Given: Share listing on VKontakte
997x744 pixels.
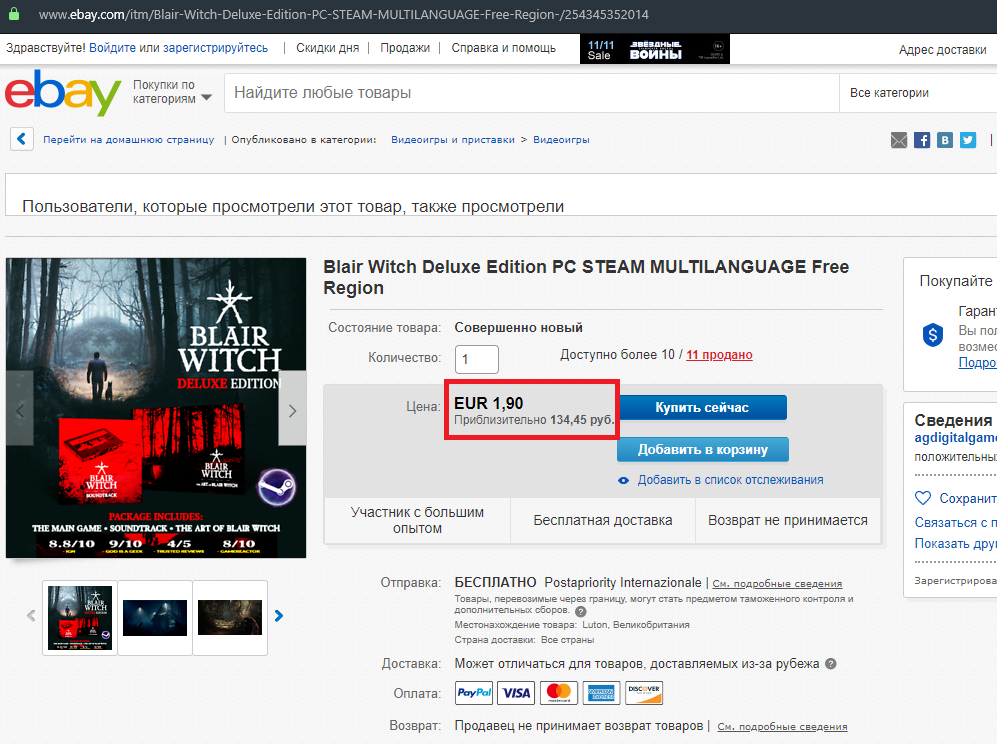Looking at the screenshot, I should coord(945,140).
